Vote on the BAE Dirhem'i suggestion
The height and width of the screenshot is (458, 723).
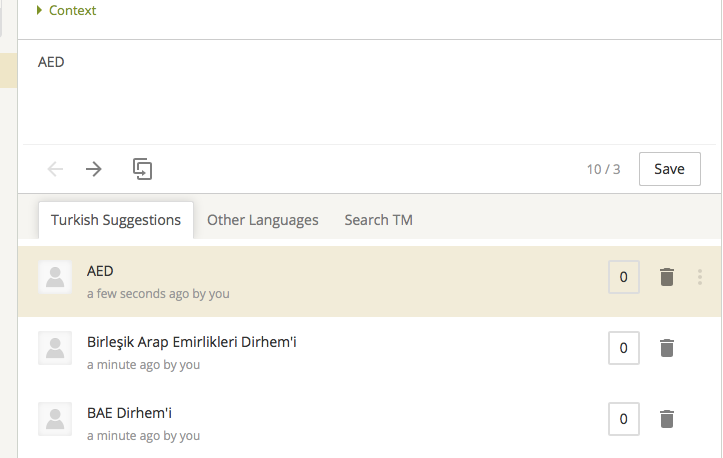pyautogui.click(x=623, y=419)
